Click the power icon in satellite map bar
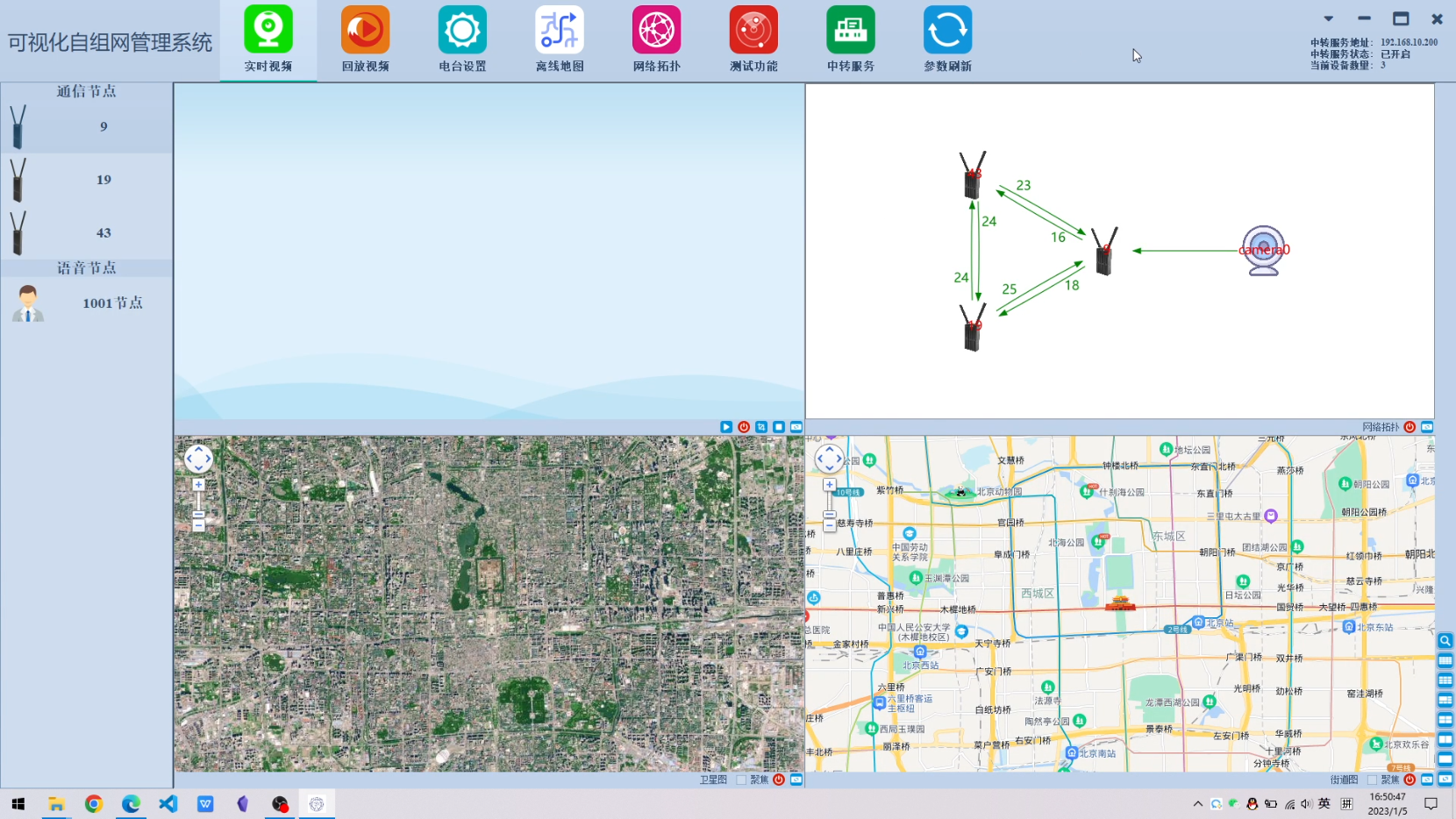Screen dimensions: 1456x819 tap(779, 780)
